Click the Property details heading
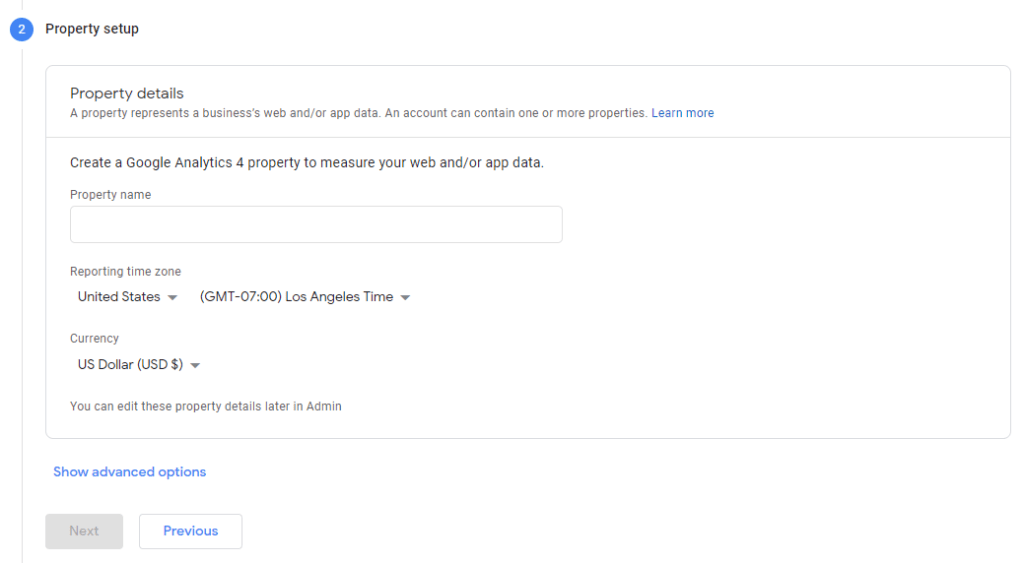1024x563 pixels. click(x=127, y=93)
